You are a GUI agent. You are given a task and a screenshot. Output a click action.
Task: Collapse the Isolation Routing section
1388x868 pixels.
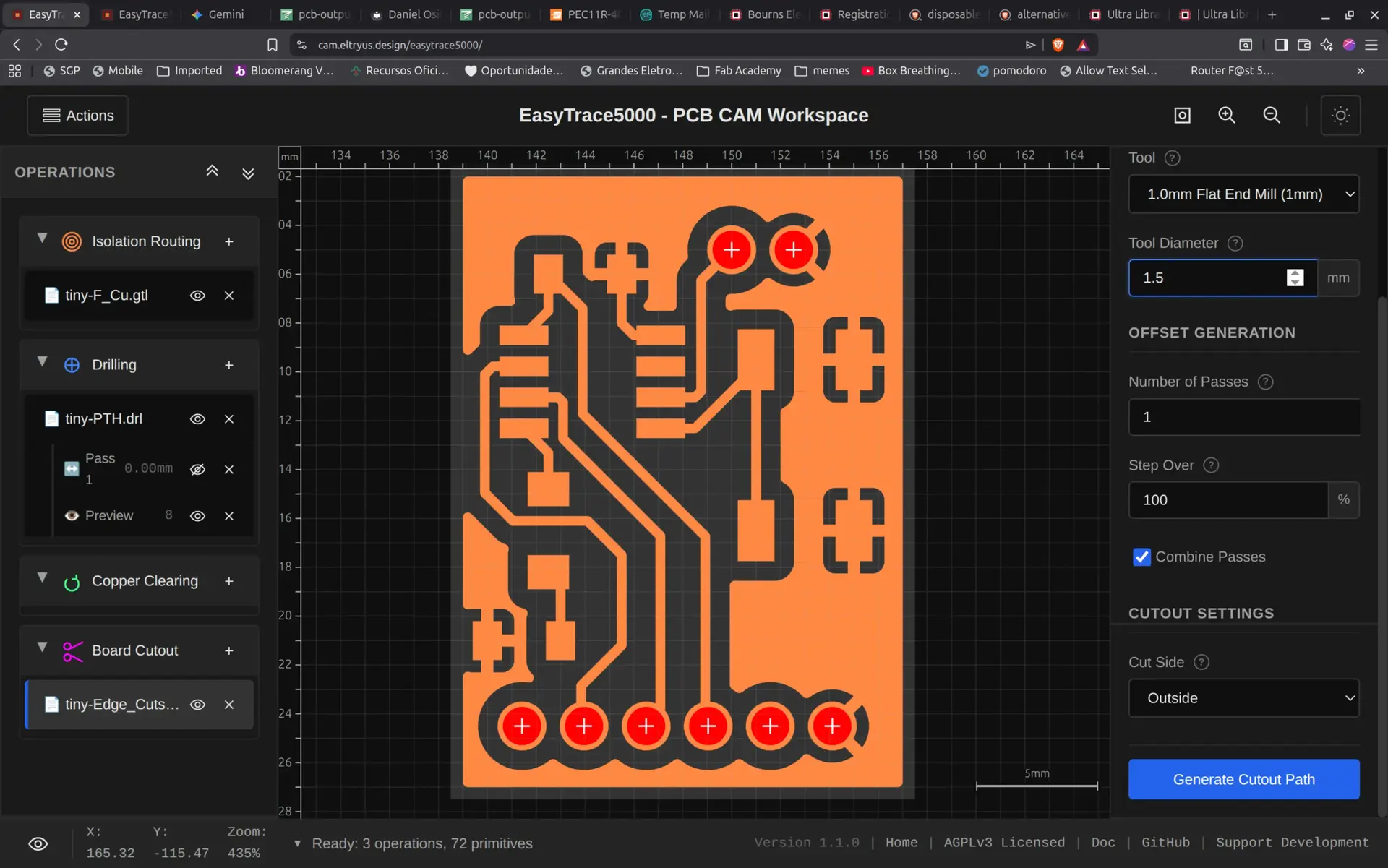click(42, 239)
